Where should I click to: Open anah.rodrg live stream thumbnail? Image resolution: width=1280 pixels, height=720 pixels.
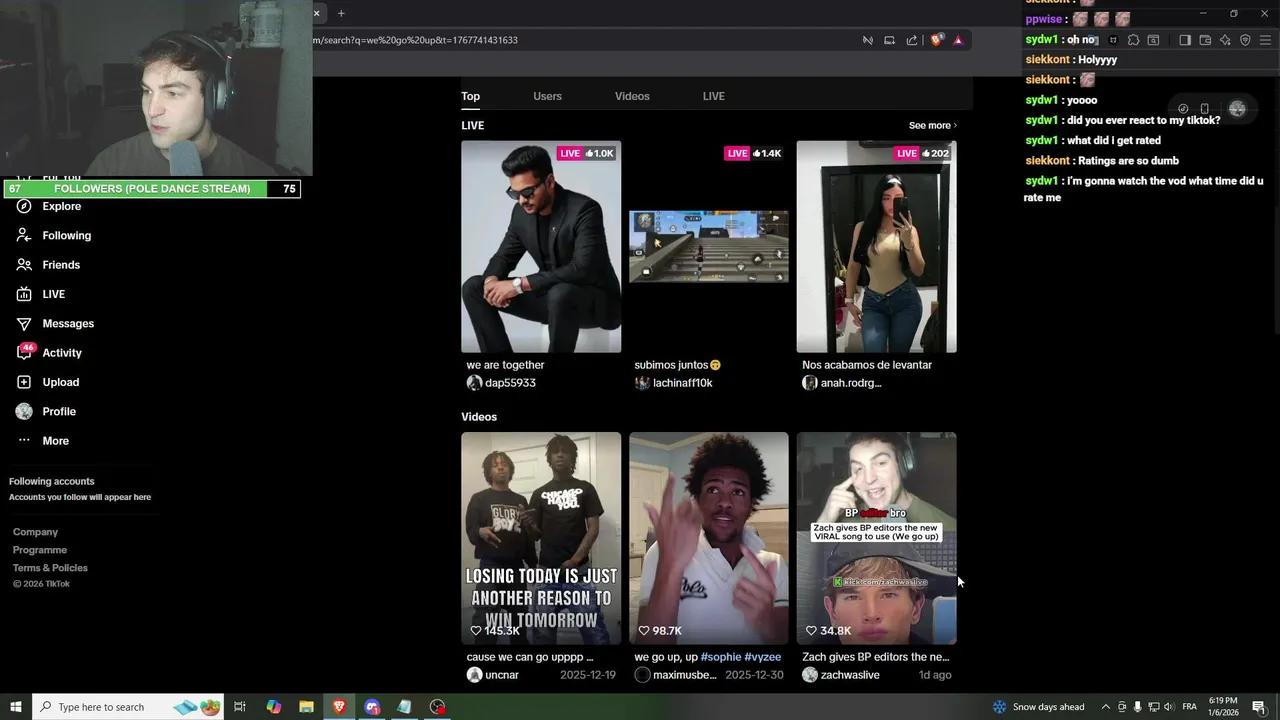coord(876,247)
